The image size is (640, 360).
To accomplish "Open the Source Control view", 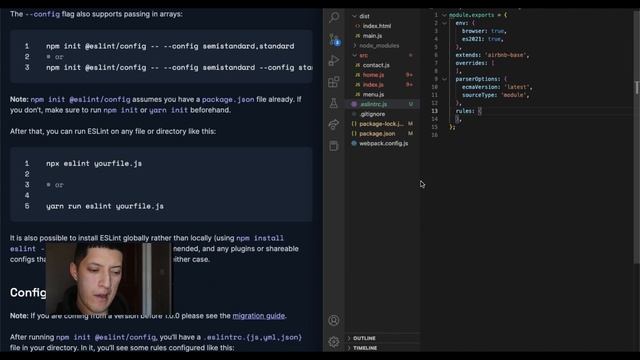I will click(334, 39).
